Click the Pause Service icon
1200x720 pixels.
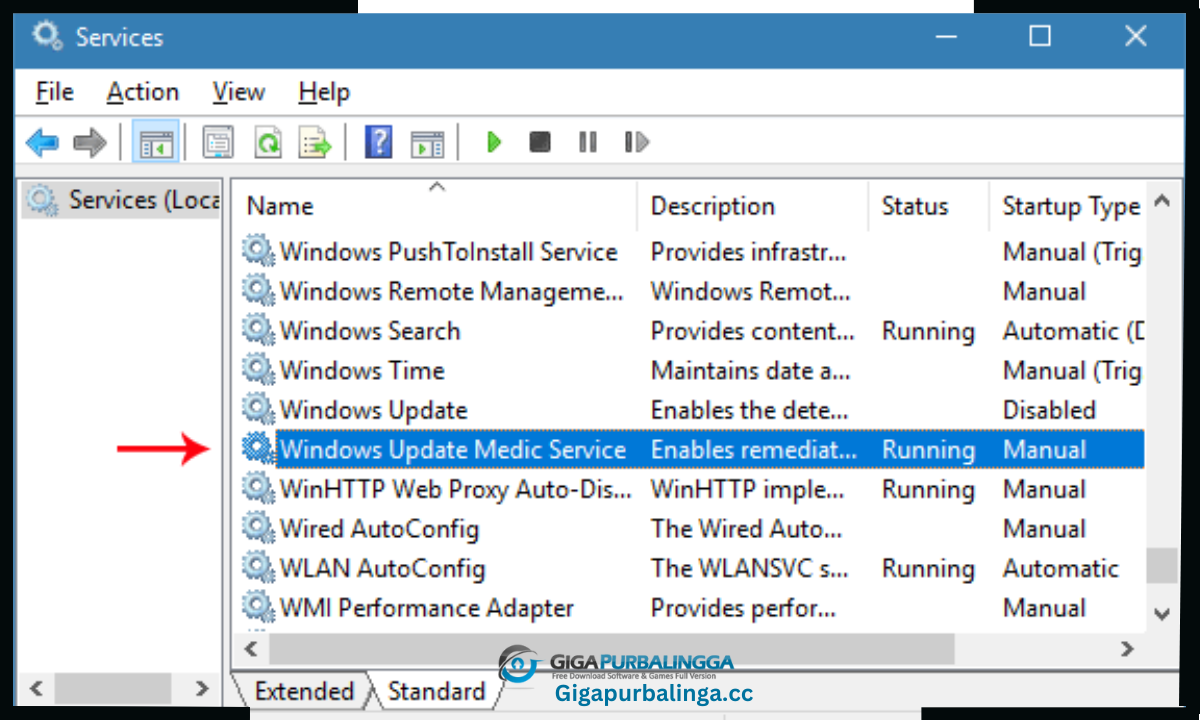coord(588,143)
